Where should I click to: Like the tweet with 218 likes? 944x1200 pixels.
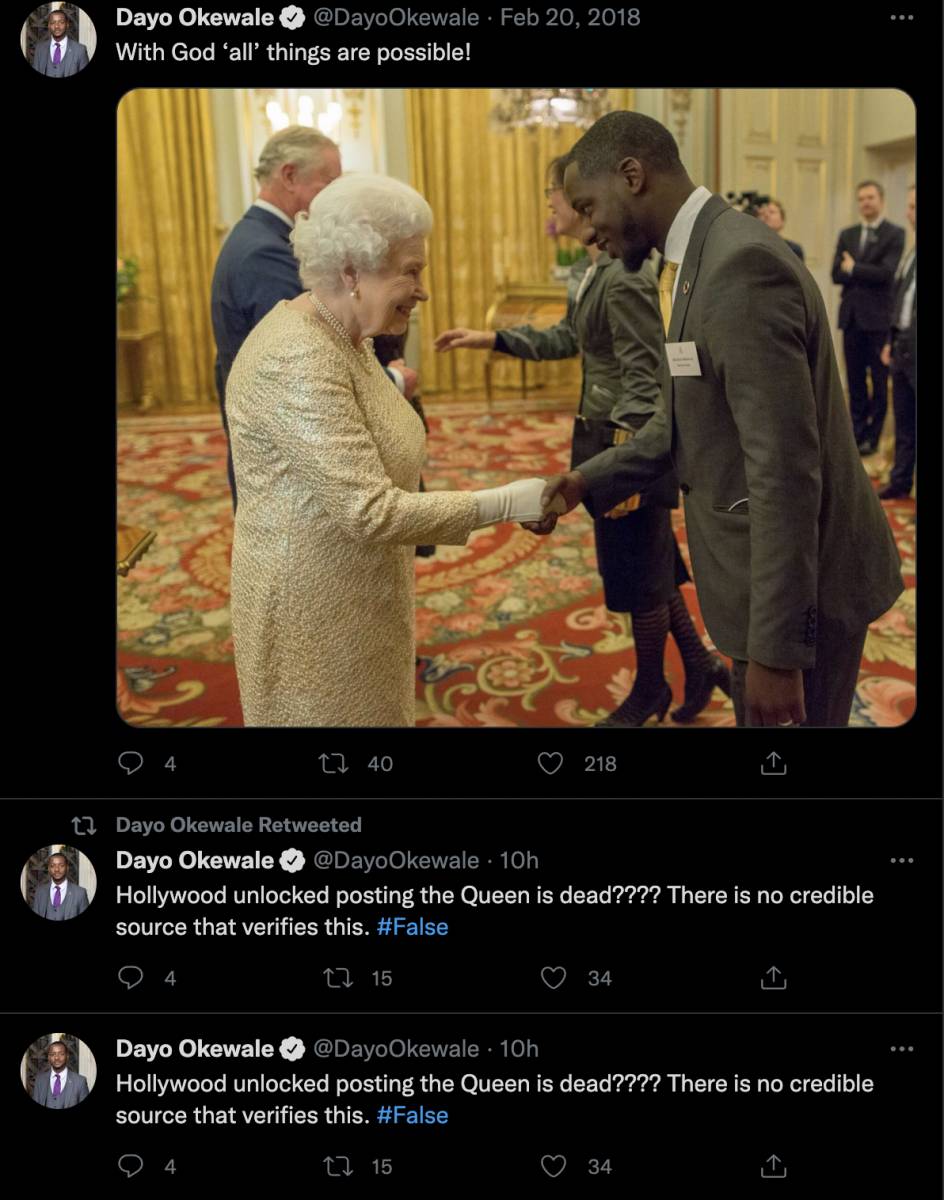point(551,764)
